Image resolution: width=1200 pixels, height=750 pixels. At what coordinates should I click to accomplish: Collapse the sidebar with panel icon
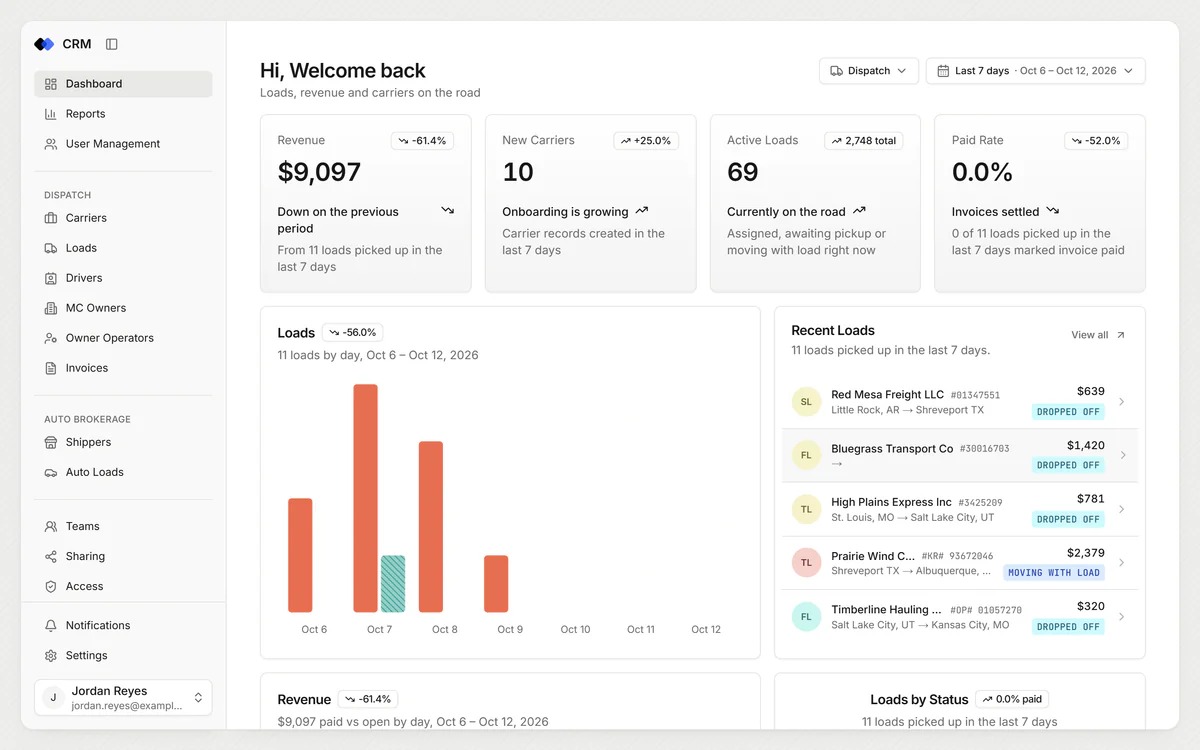click(x=112, y=44)
